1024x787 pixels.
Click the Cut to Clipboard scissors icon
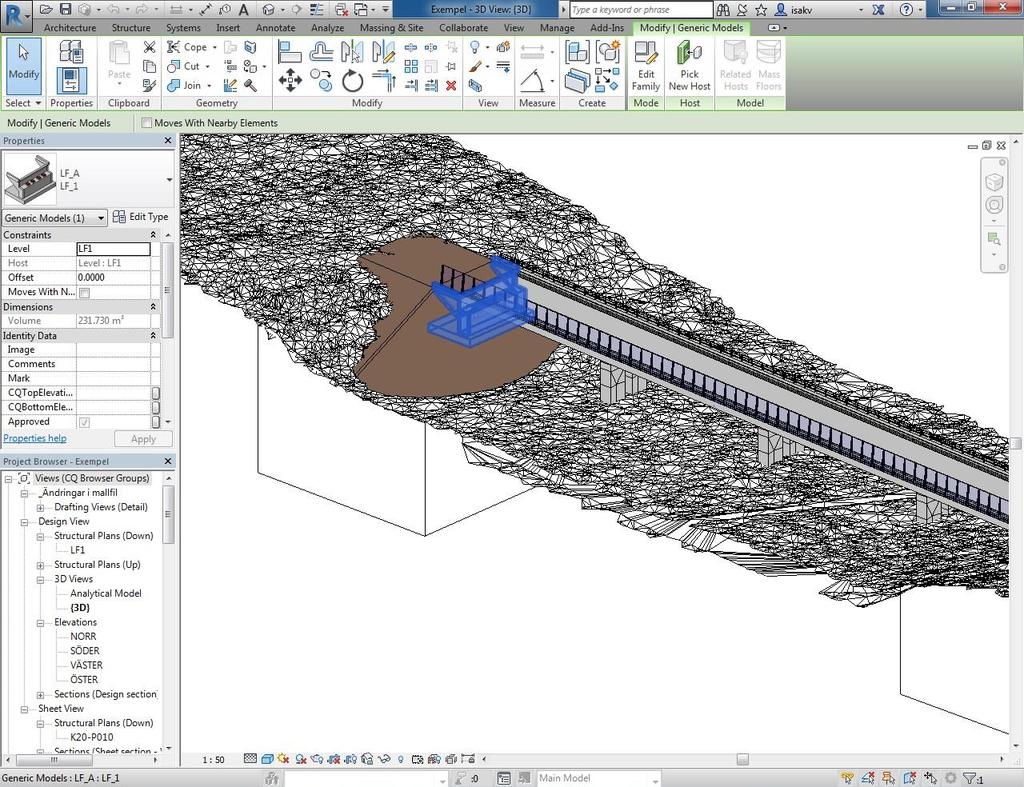click(150, 47)
